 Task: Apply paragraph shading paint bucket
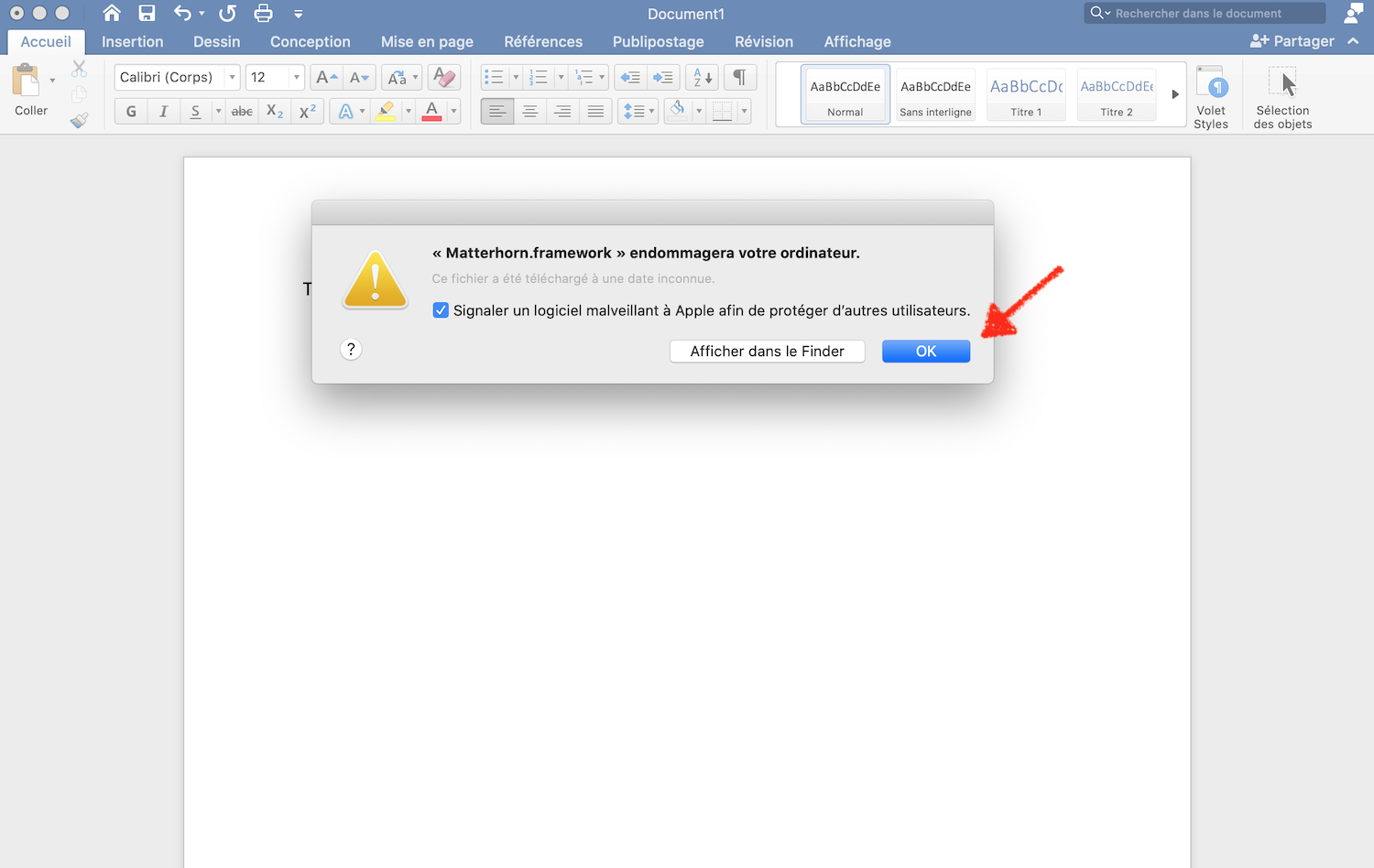[x=678, y=112]
